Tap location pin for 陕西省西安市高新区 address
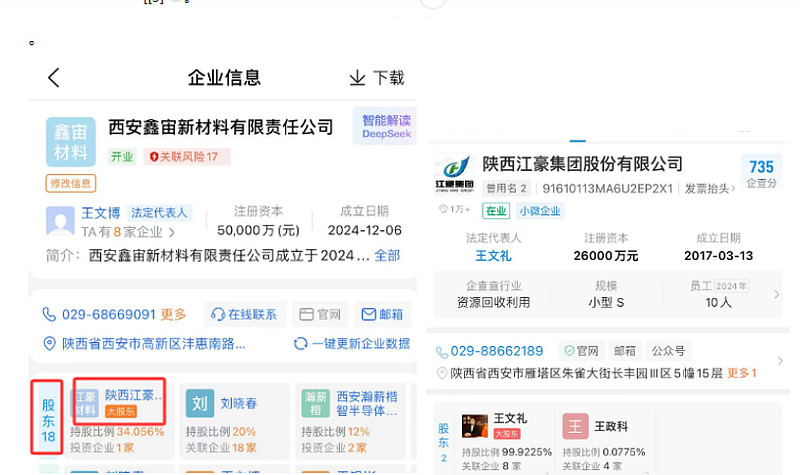The image size is (800, 475). pyautogui.click(x=49, y=343)
